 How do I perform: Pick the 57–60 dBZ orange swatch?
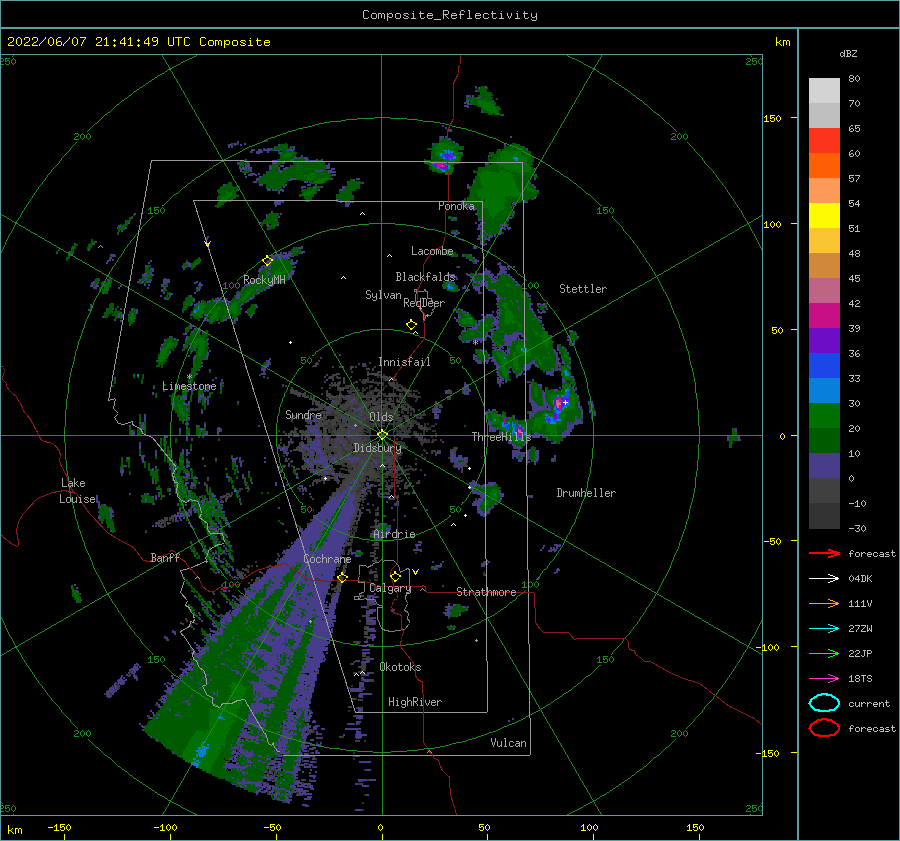[x=824, y=166]
